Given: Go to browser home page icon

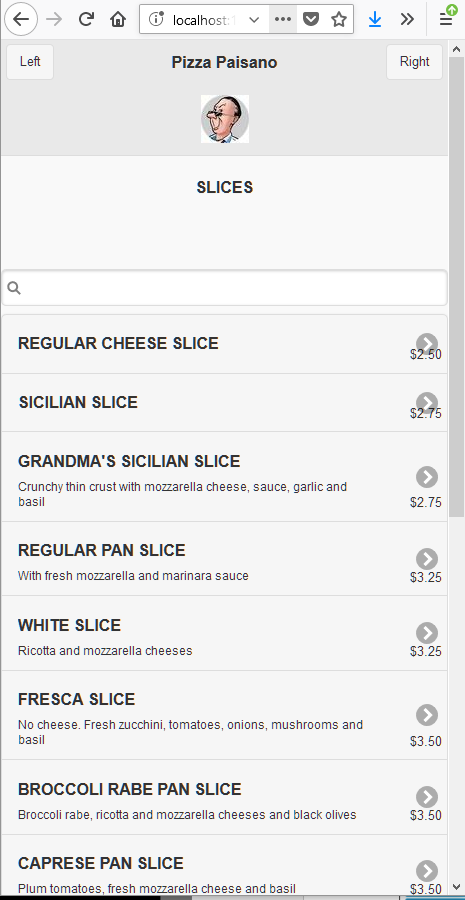Looking at the screenshot, I should (118, 20).
